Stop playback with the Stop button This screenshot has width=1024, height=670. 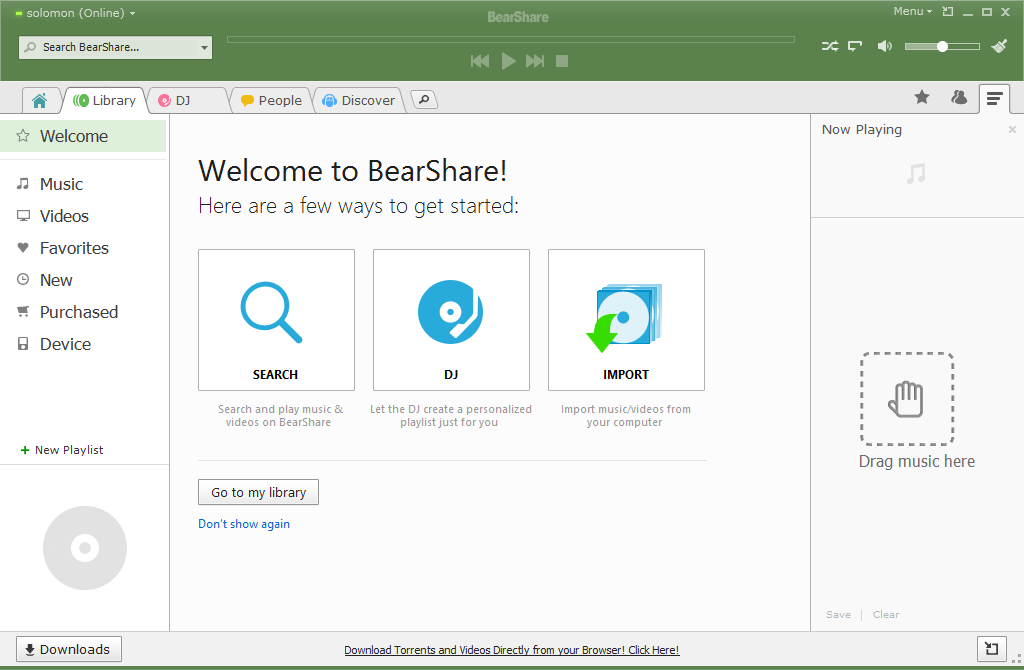562,61
